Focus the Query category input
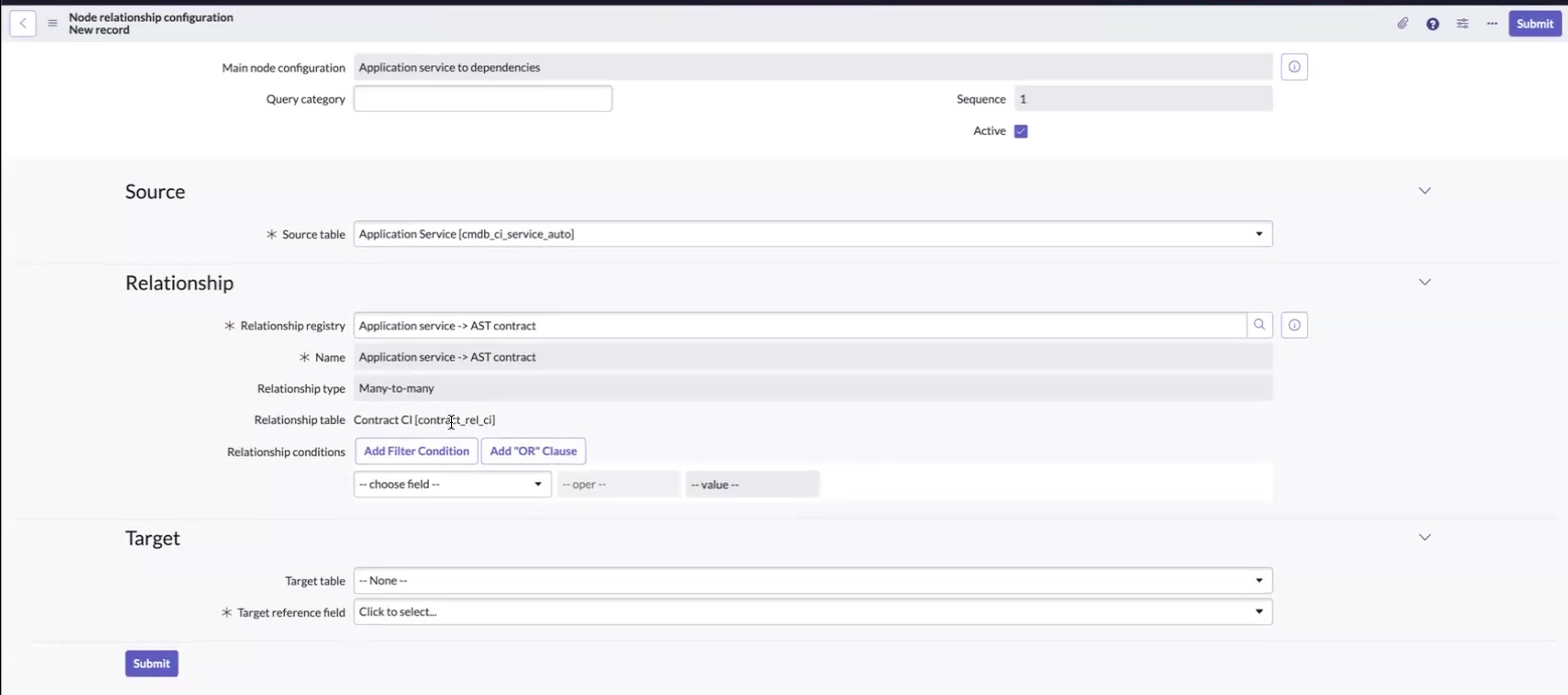Screen dimensions: 1568x695 tap(483, 99)
